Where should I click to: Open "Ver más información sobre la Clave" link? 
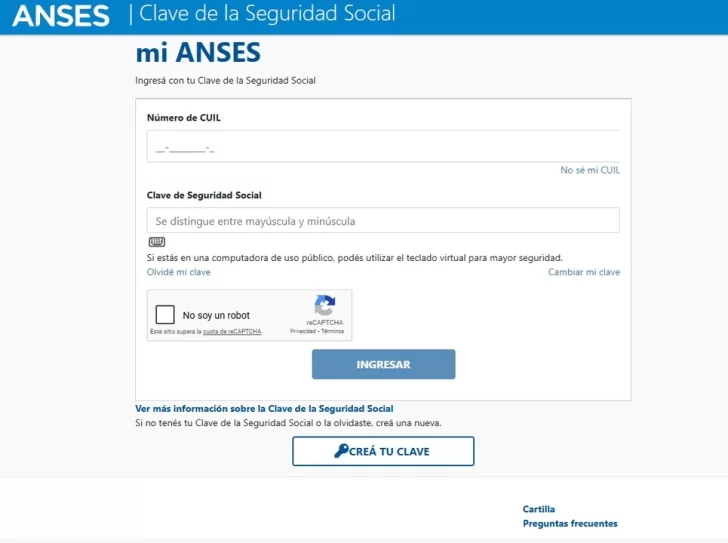point(264,409)
